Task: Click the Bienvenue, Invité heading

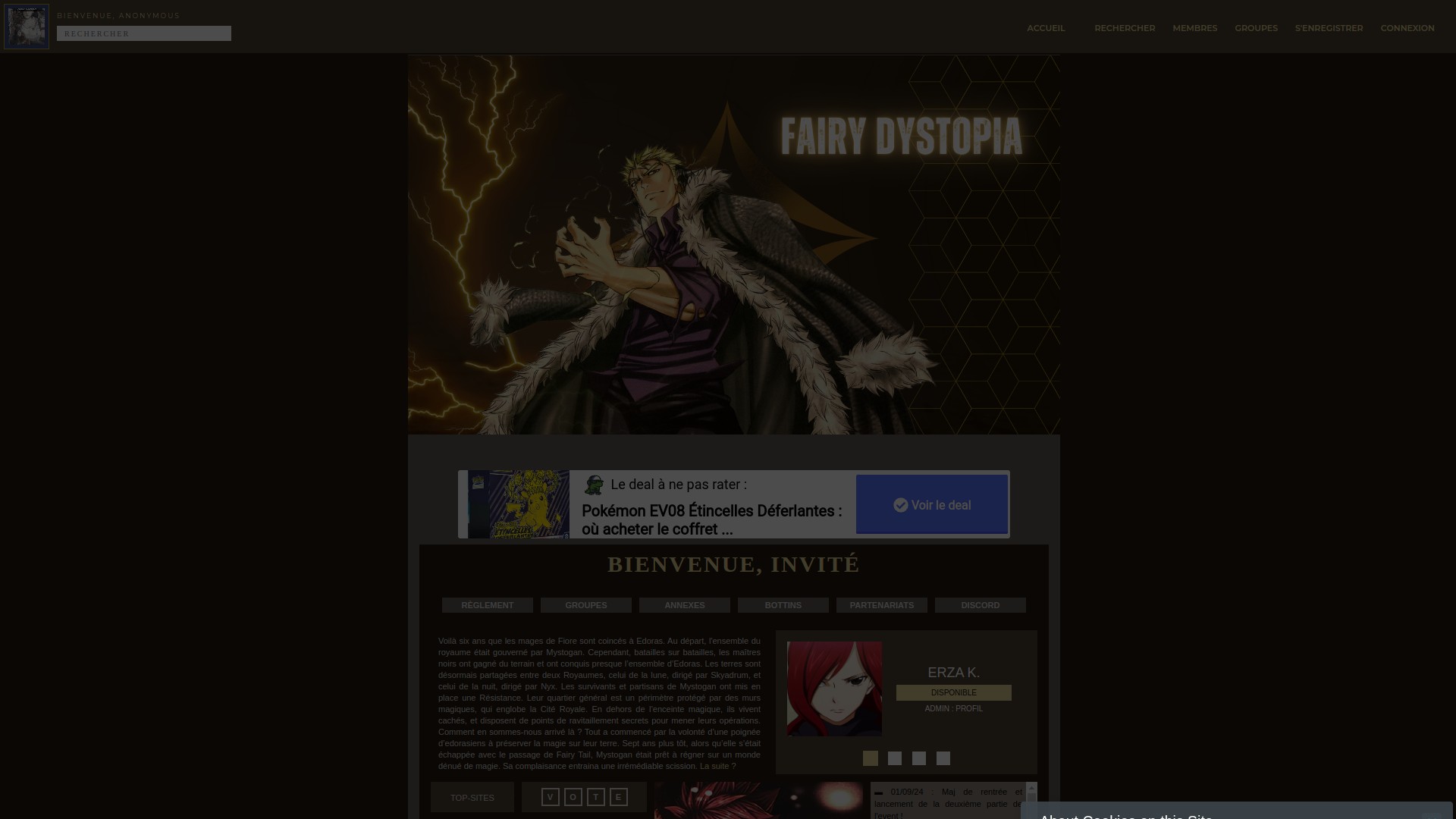Action: pos(733,564)
